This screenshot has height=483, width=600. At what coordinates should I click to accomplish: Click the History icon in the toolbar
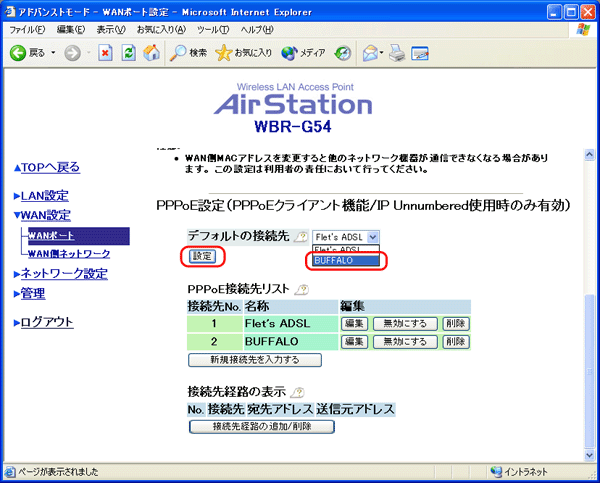pyautogui.click(x=342, y=53)
